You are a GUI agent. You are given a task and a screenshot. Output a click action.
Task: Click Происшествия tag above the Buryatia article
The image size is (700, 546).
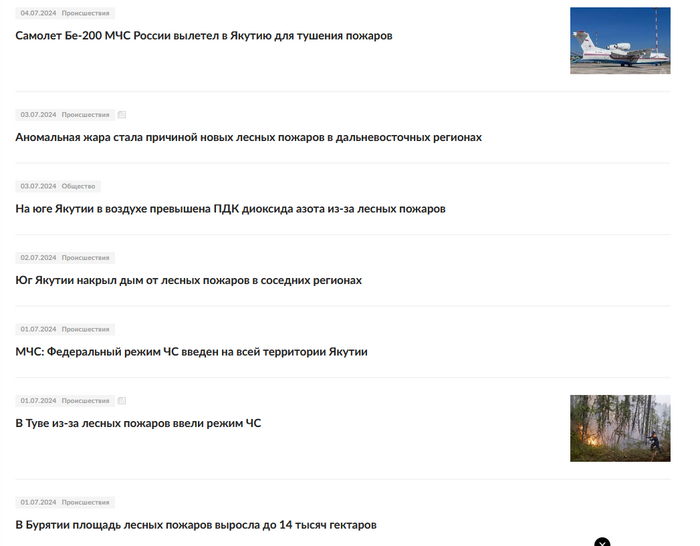pos(85,502)
